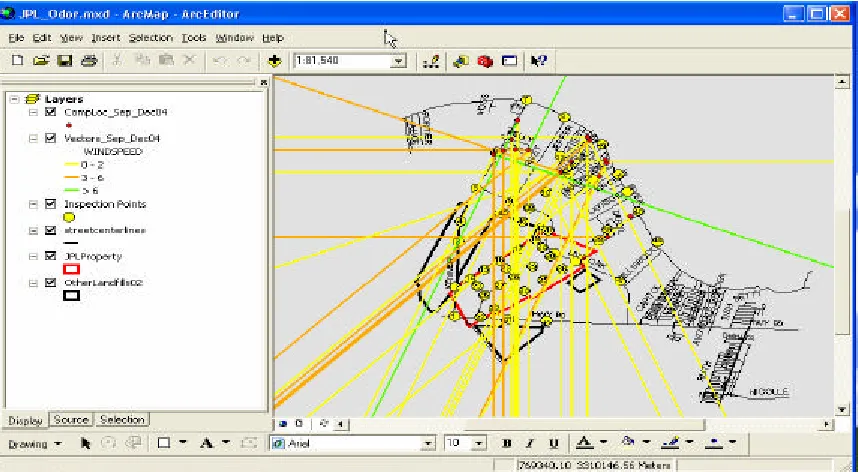This screenshot has height=472, width=858.
Task: Apply underline text formatting
Action: 553,443
